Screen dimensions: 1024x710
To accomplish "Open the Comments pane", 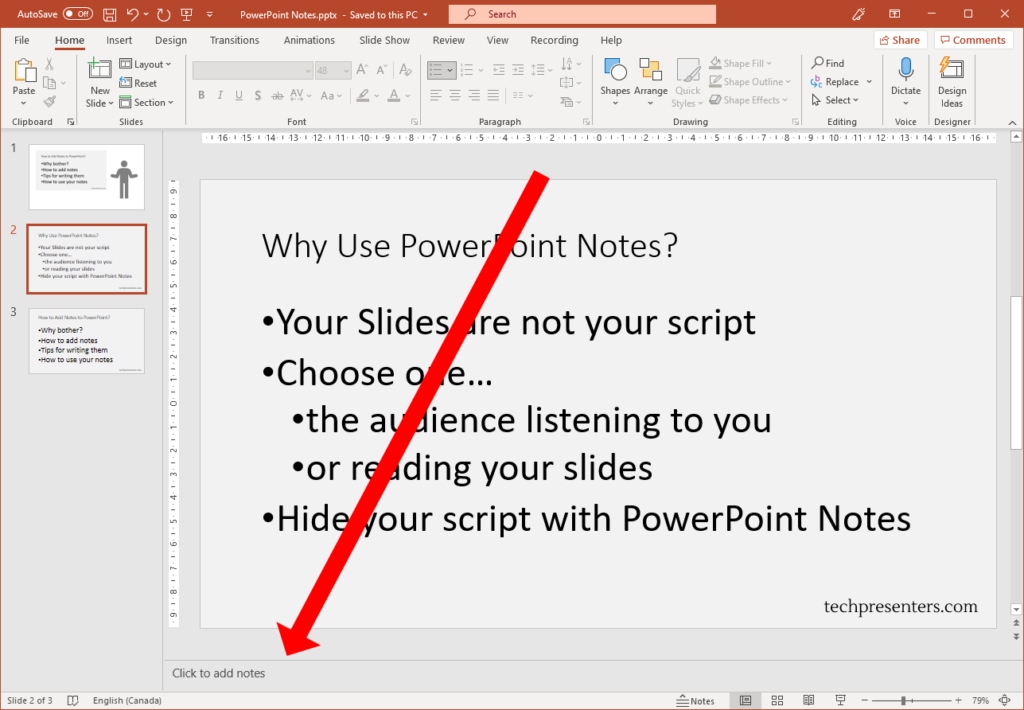I will pyautogui.click(x=973, y=40).
